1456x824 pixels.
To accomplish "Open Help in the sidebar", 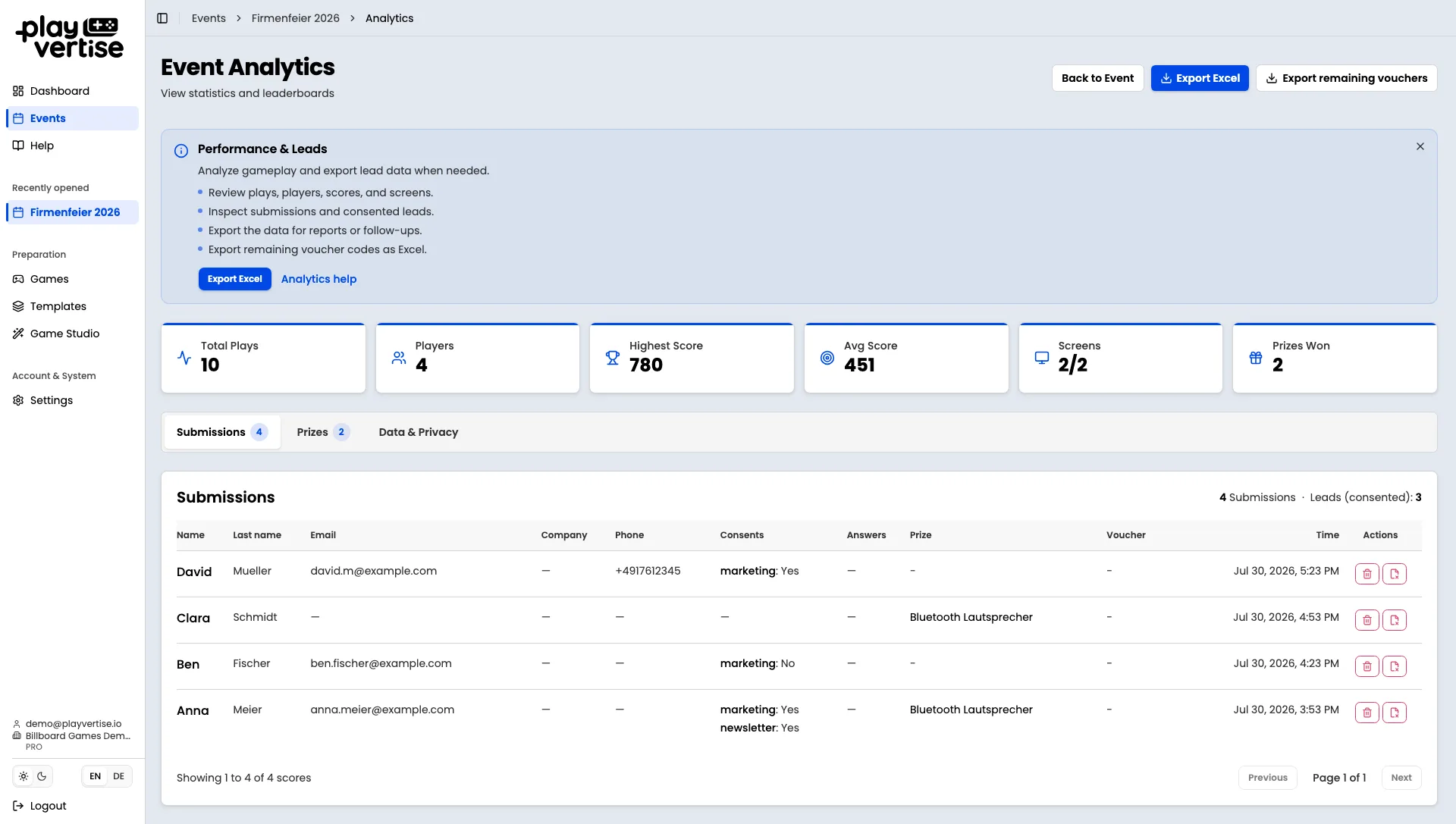I will [72, 146].
